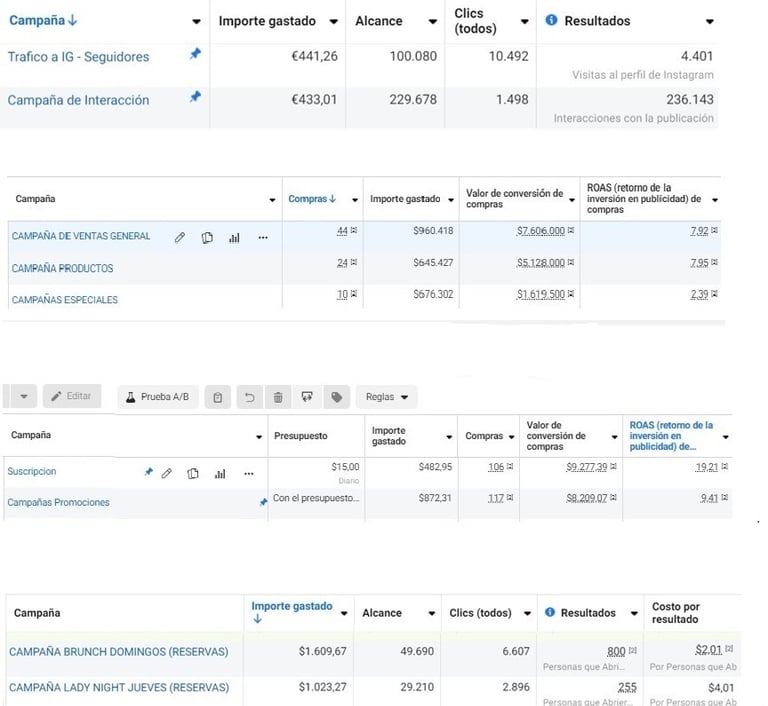The width and height of the screenshot is (768, 706).
Task: Click ROAS column header in Presupuesto table
Action: (x=671, y=436)
